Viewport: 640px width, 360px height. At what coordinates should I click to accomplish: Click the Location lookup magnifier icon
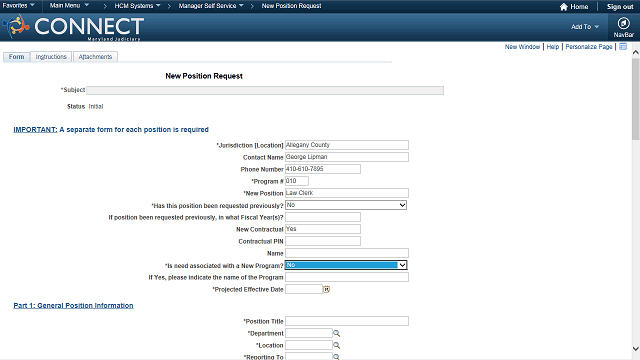tap(336, 345)
